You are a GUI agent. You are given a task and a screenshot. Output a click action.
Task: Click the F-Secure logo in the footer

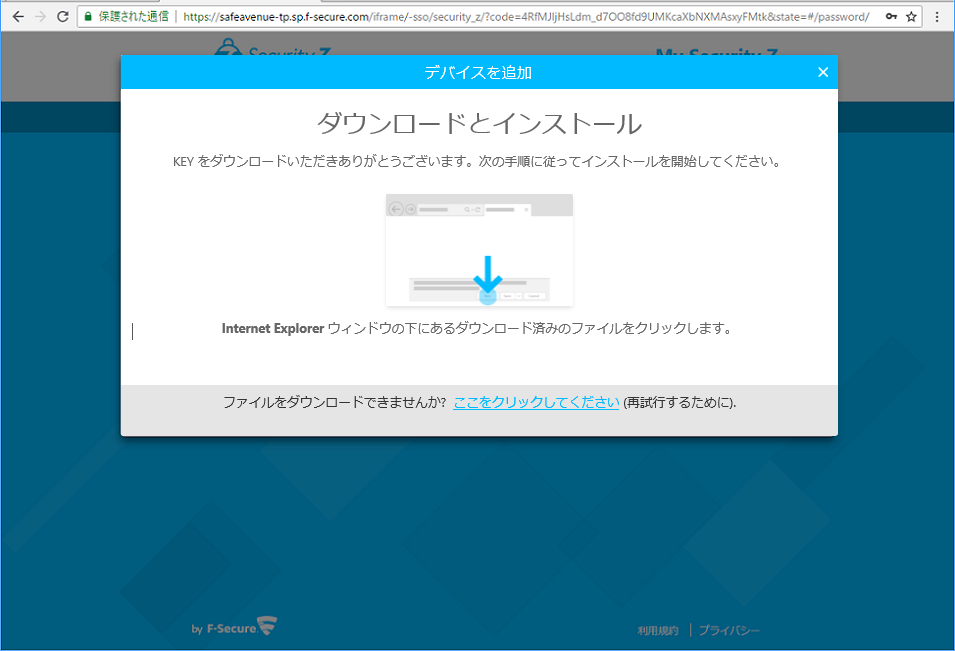click(234, 628)
